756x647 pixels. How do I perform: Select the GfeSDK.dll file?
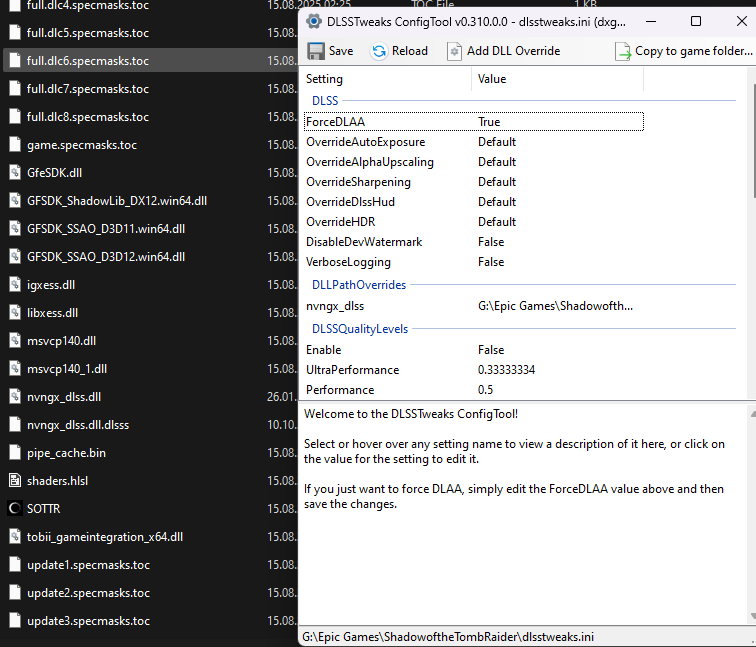click(54, 173)
